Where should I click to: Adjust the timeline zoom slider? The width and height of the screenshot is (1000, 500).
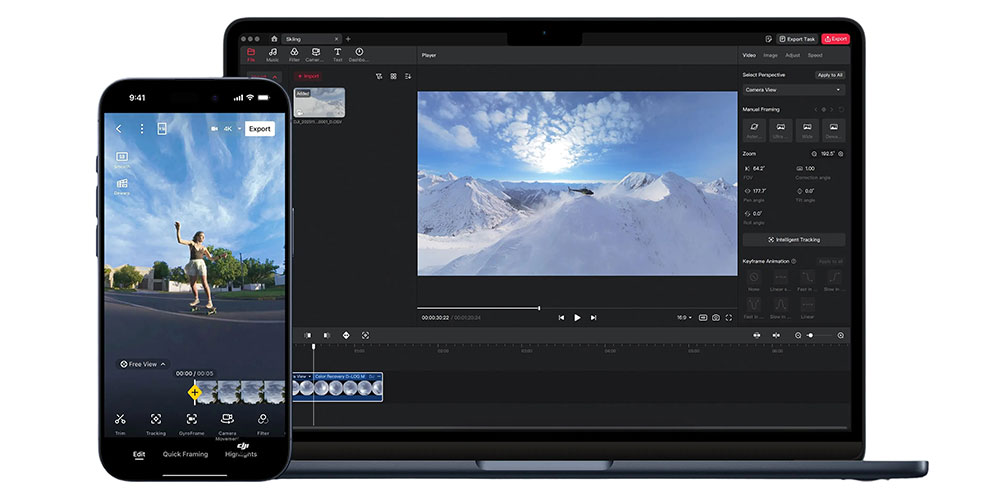point(812,335)
